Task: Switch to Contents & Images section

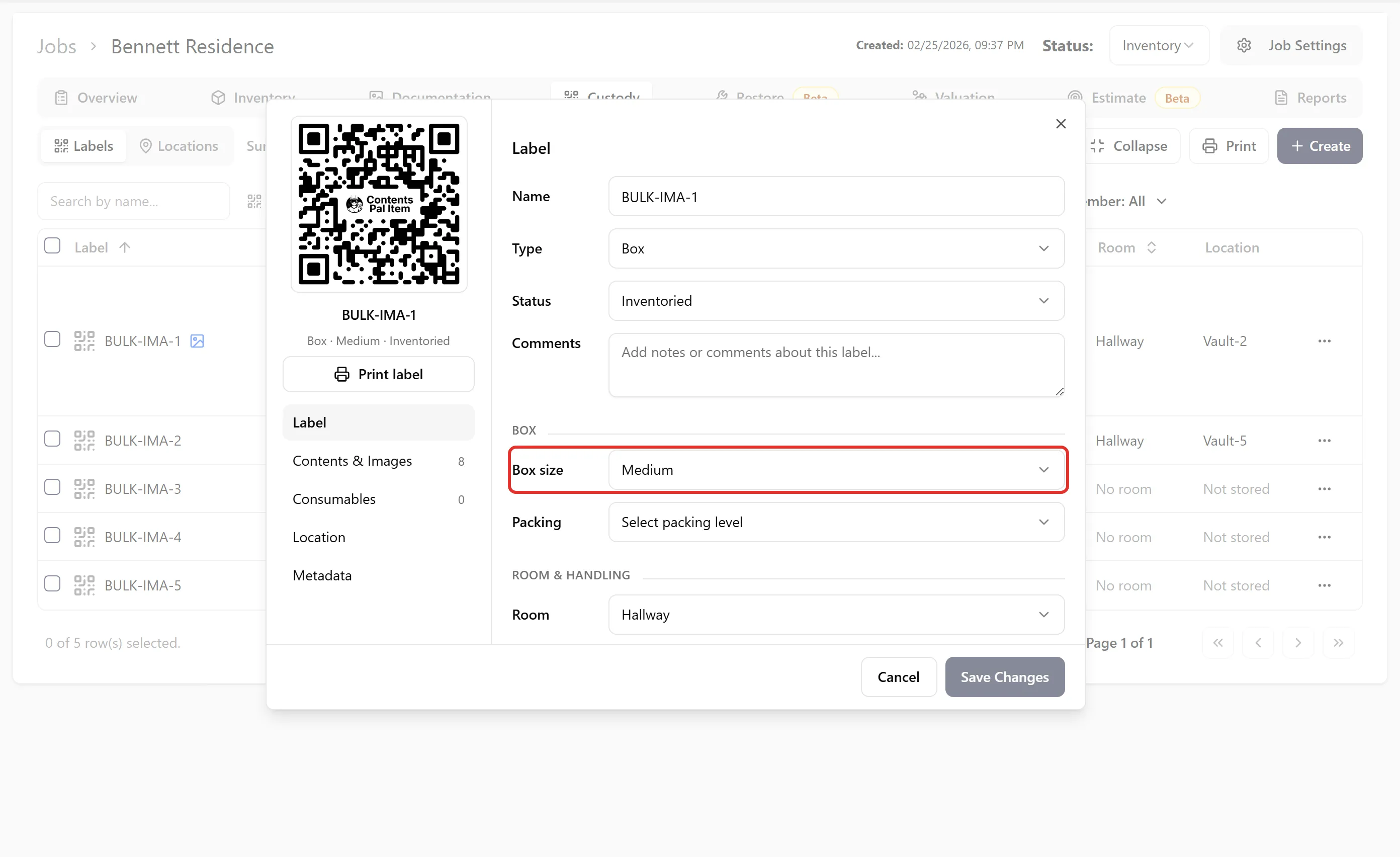Action: point(378,461)
